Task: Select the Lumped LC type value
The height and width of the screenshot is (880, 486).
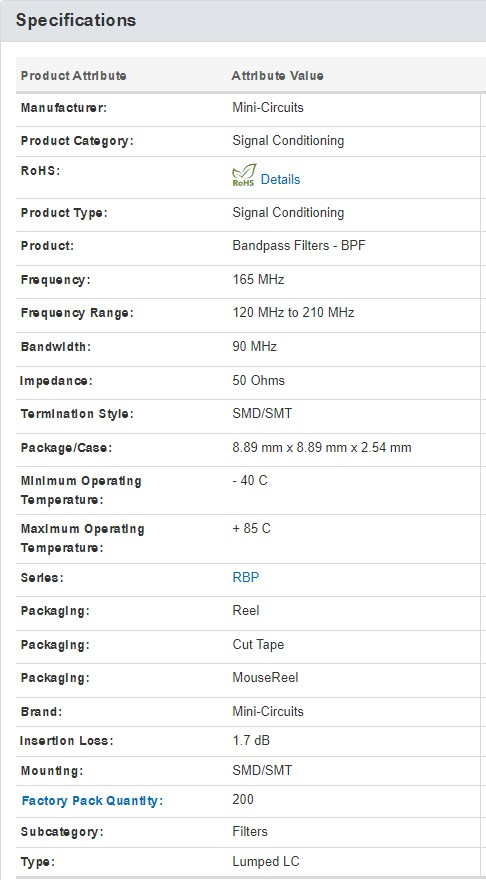Action: [x=265, y=861]
